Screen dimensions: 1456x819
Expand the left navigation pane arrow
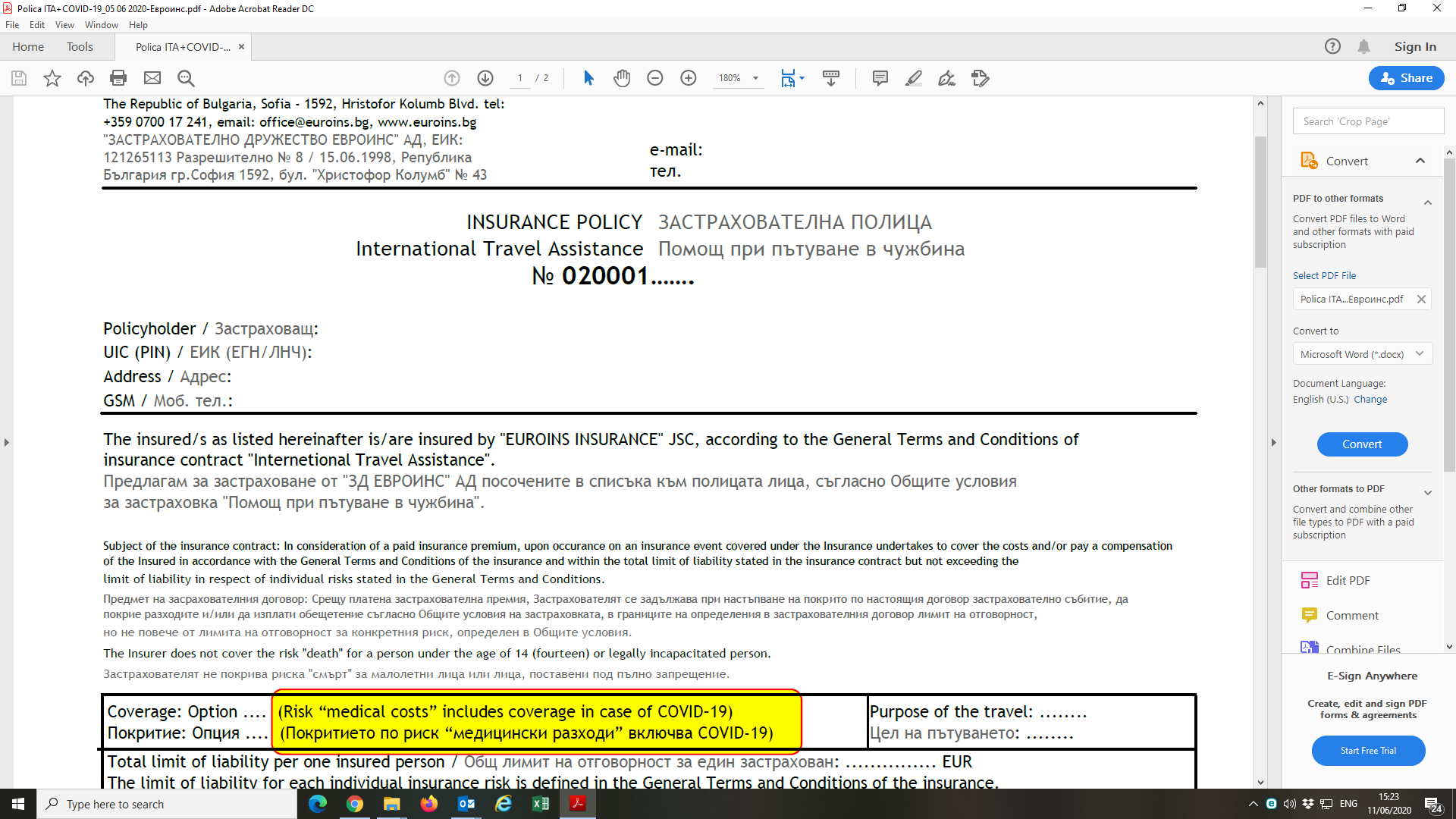(x=7, y=442)
